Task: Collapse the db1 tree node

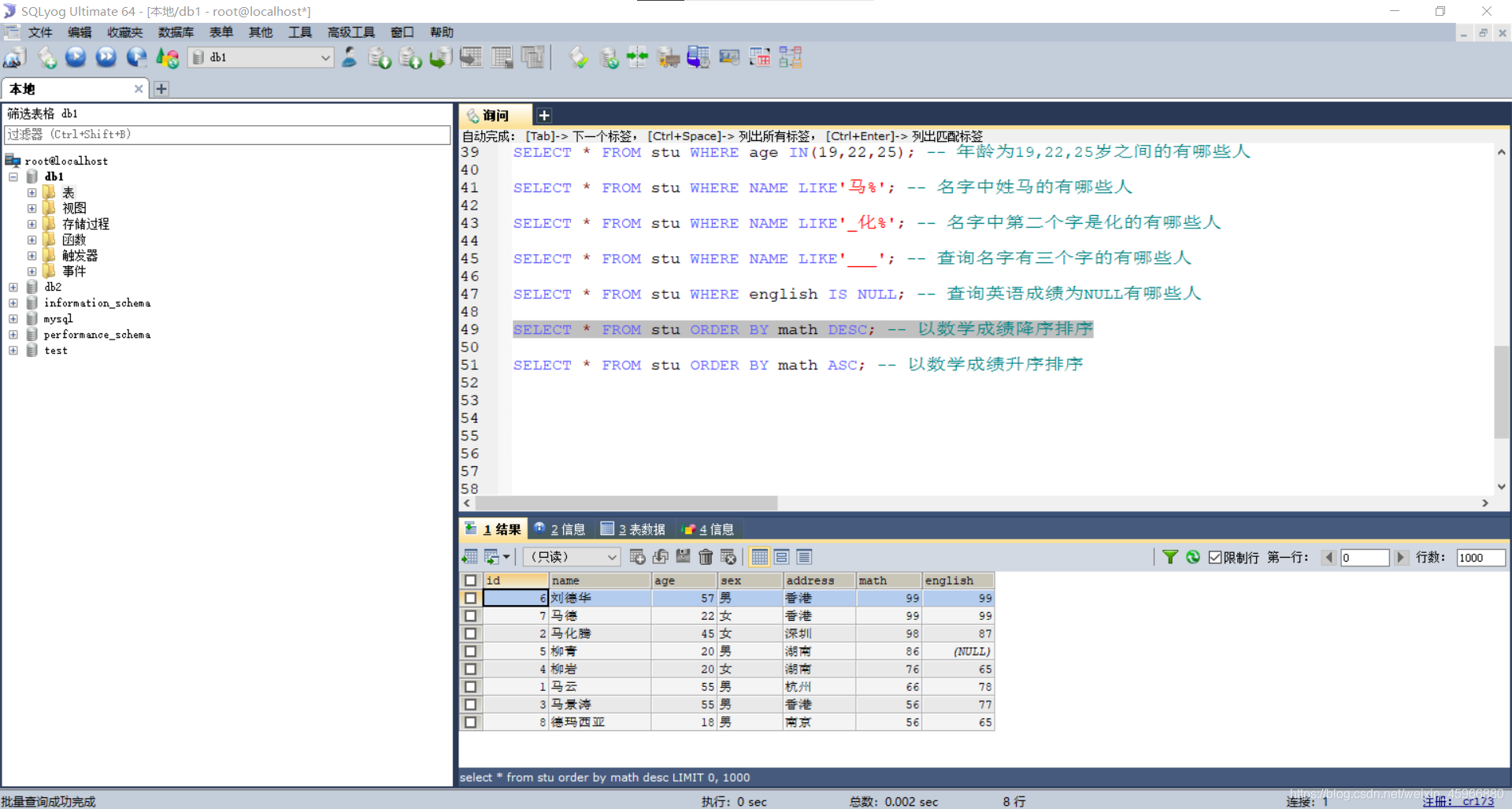Action: (13, 176)
